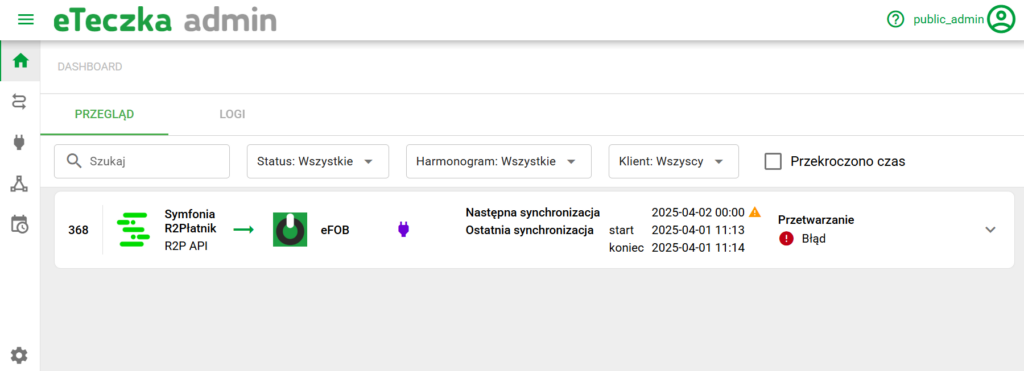The height and width of the screenshot is (371, 1024).
Task: Click the eFOB power logo icon
Action: pos(290,229)
